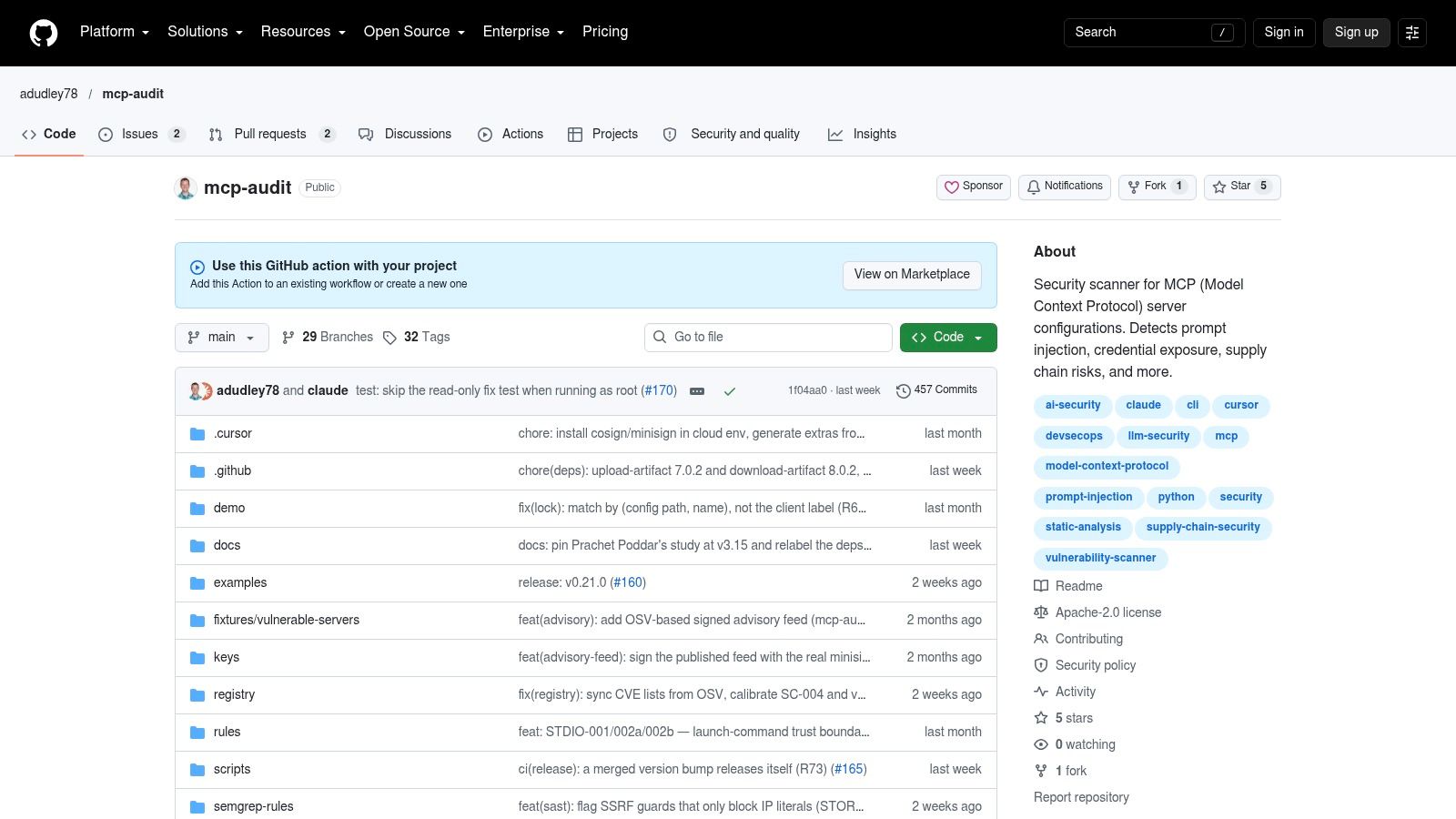Click the GitHub logo icon
This screenshot has width=1456, height=819.
(44, 33)
